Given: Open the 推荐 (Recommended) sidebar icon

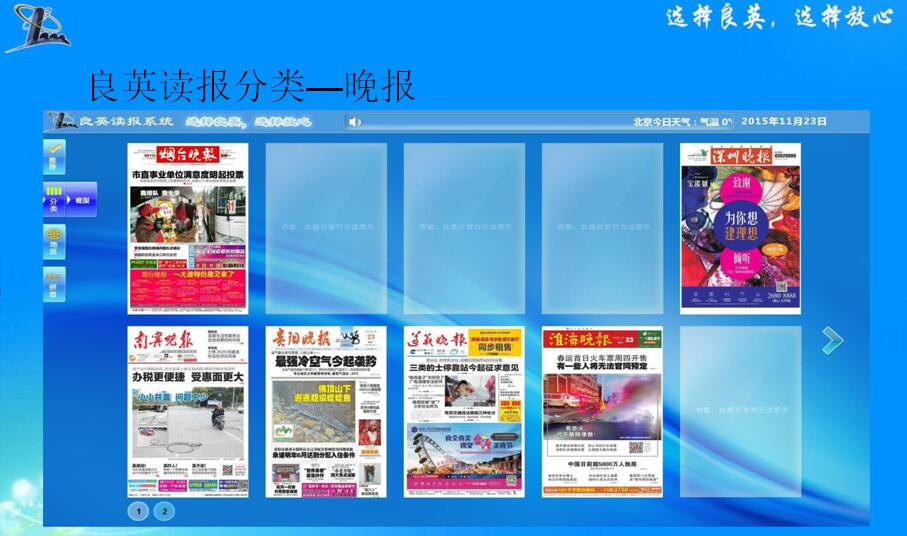Looking at the screenshot, I should pos(54,155).
